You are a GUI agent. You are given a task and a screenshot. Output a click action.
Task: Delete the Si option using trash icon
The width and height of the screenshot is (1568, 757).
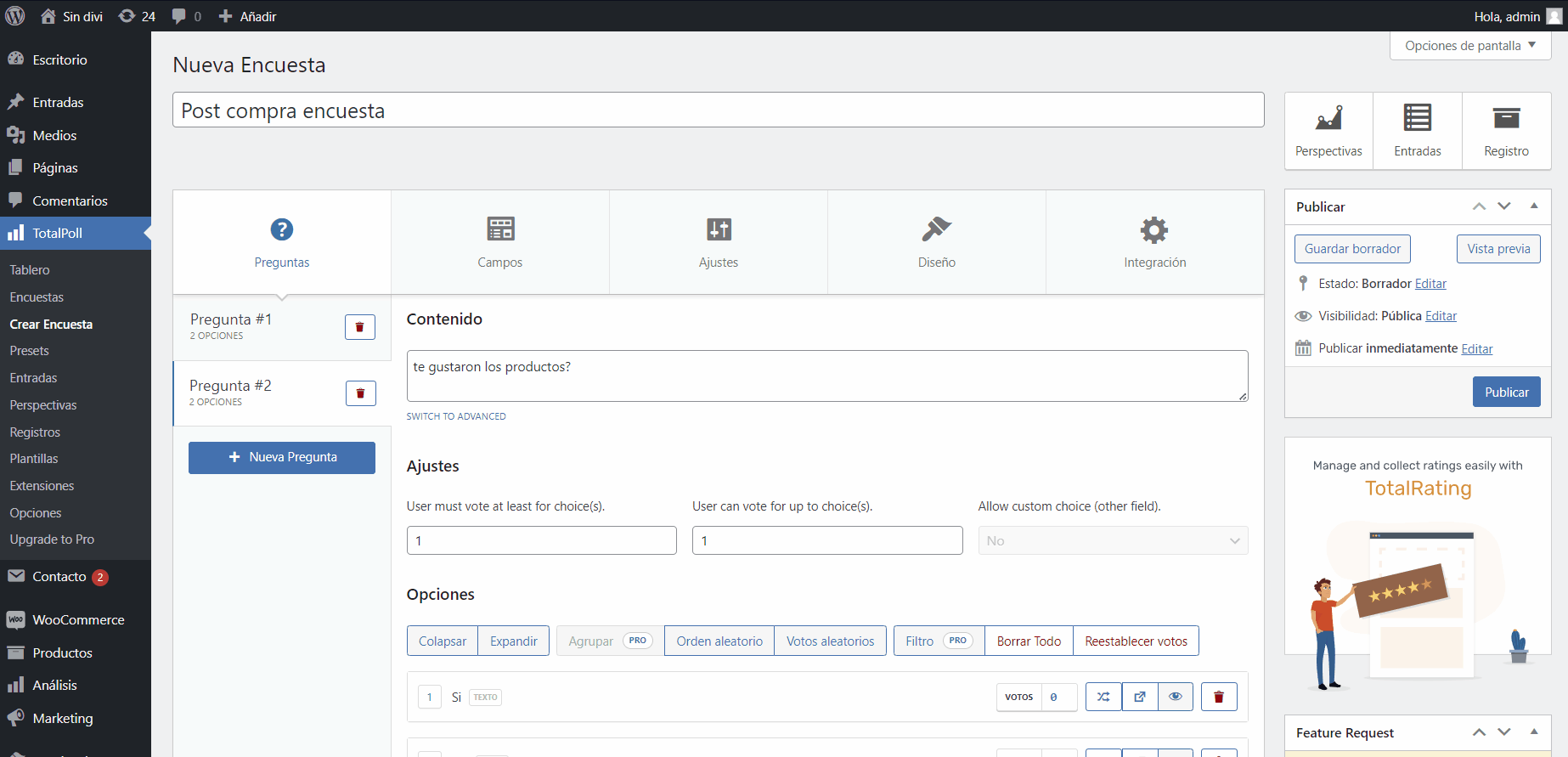coord(1218,697)
